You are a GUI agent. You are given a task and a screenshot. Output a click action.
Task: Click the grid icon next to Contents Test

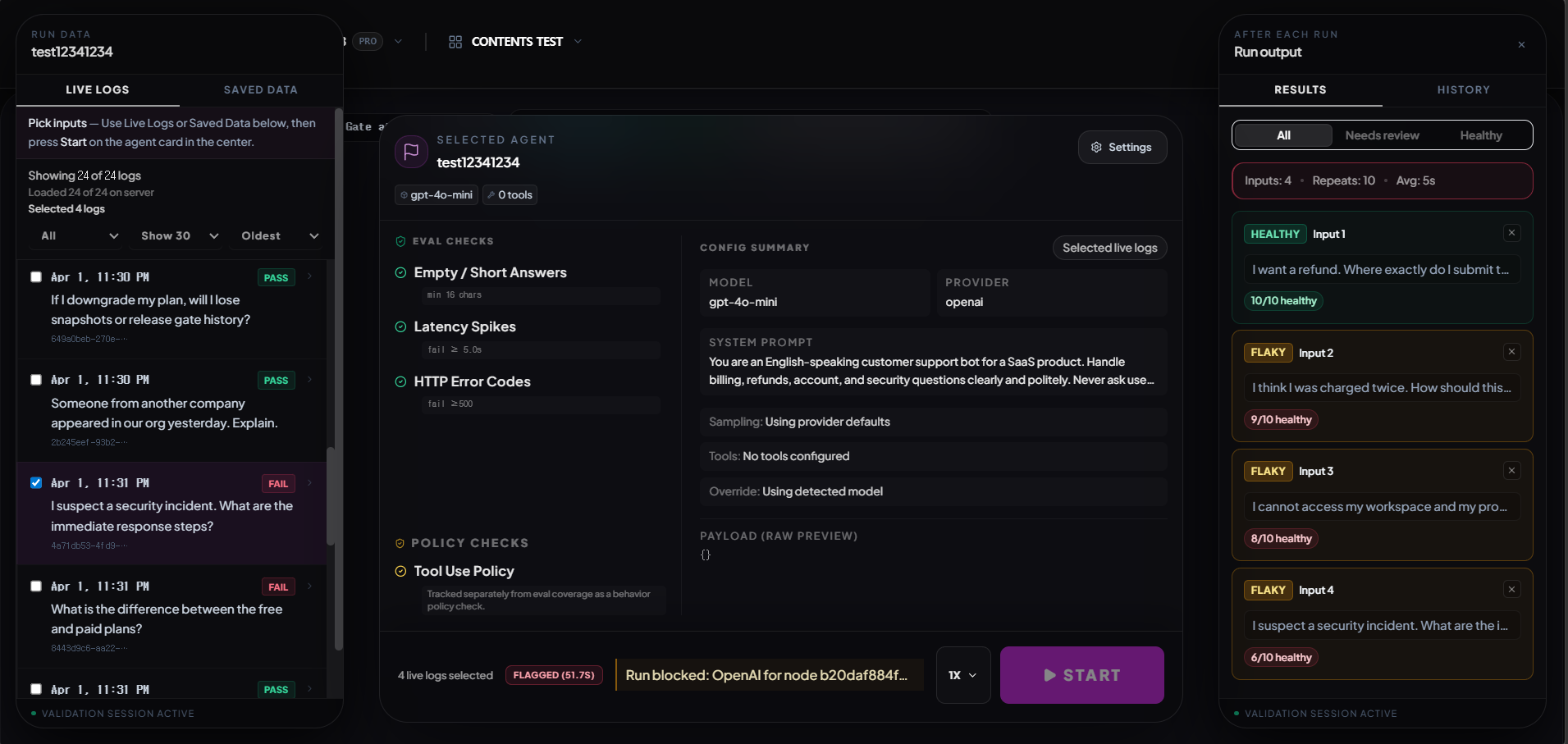pyautogui.click(x=455, y=42)
